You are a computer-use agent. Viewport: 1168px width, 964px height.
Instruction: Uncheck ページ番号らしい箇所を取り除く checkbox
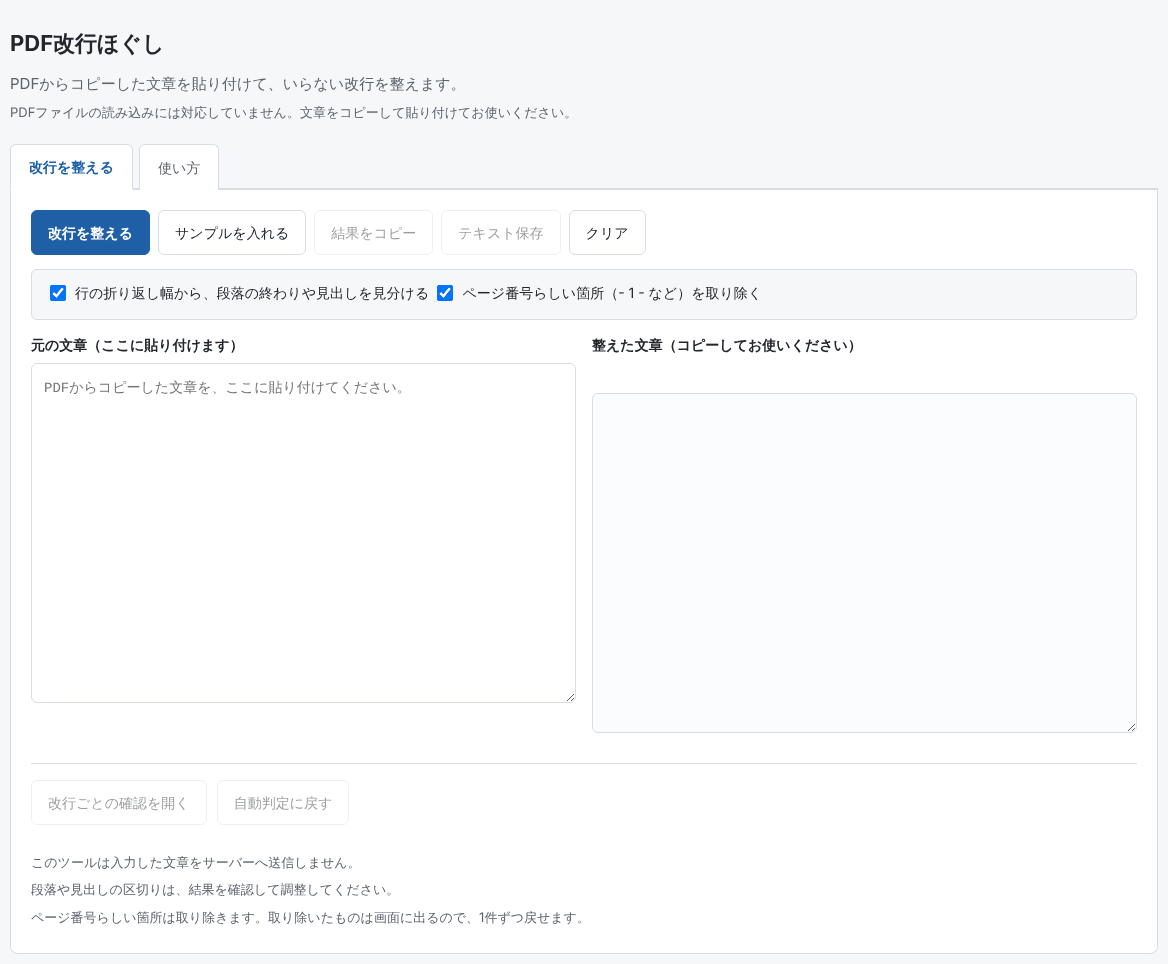click(x=445, y=293)
